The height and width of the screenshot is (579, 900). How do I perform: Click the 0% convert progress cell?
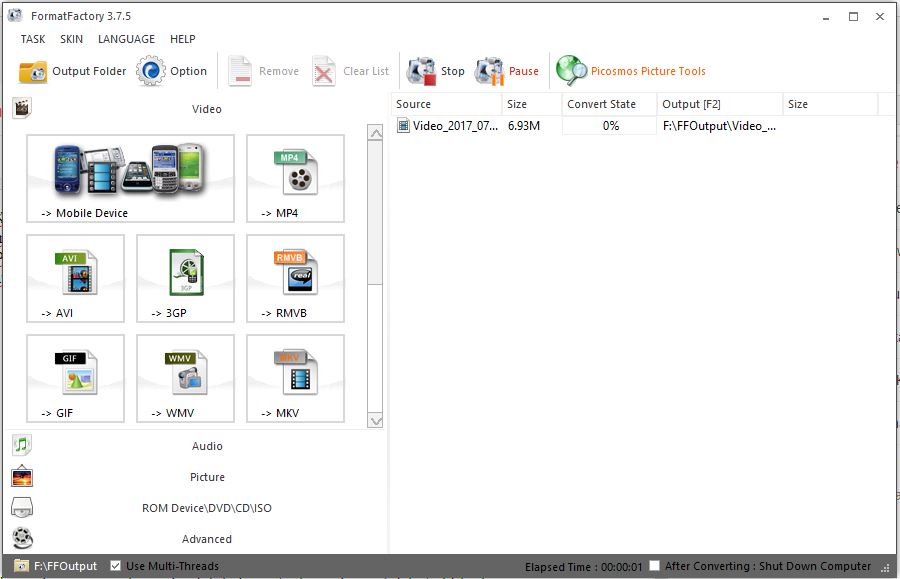click(610, 126)
